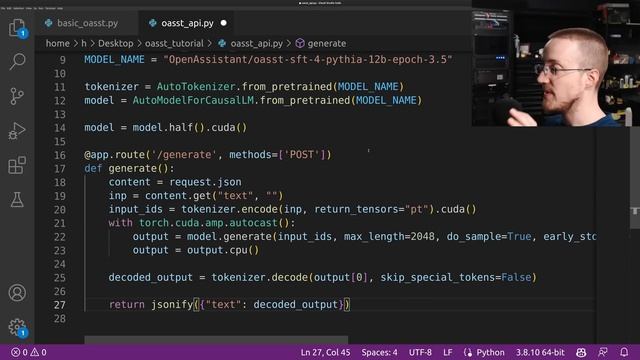This screenshot has width=640, height=360.
Task: Click 'oasst_tutorial' in the breadcrumb
Action: 174,43
